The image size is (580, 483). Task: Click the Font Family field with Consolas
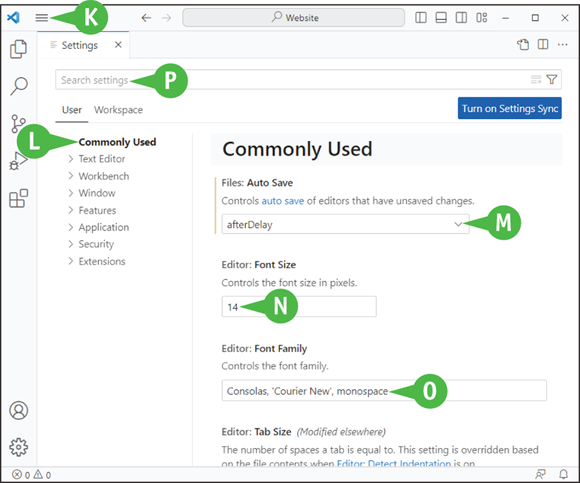[x=384, y=391]
